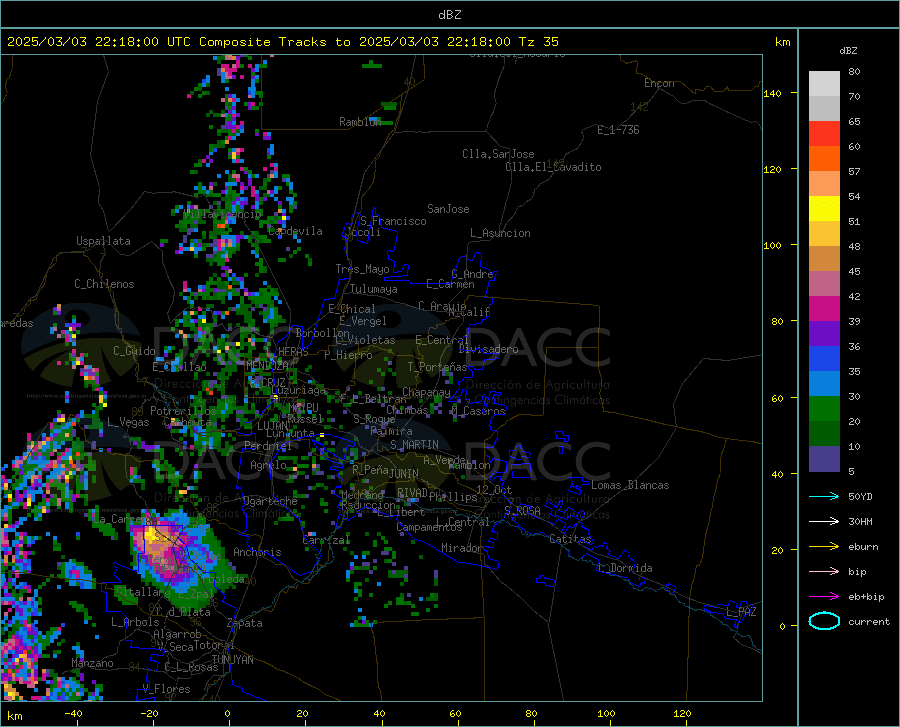Click the Anchoris map label
This screenshot has width=900, height=727.
tap(257, 553)
